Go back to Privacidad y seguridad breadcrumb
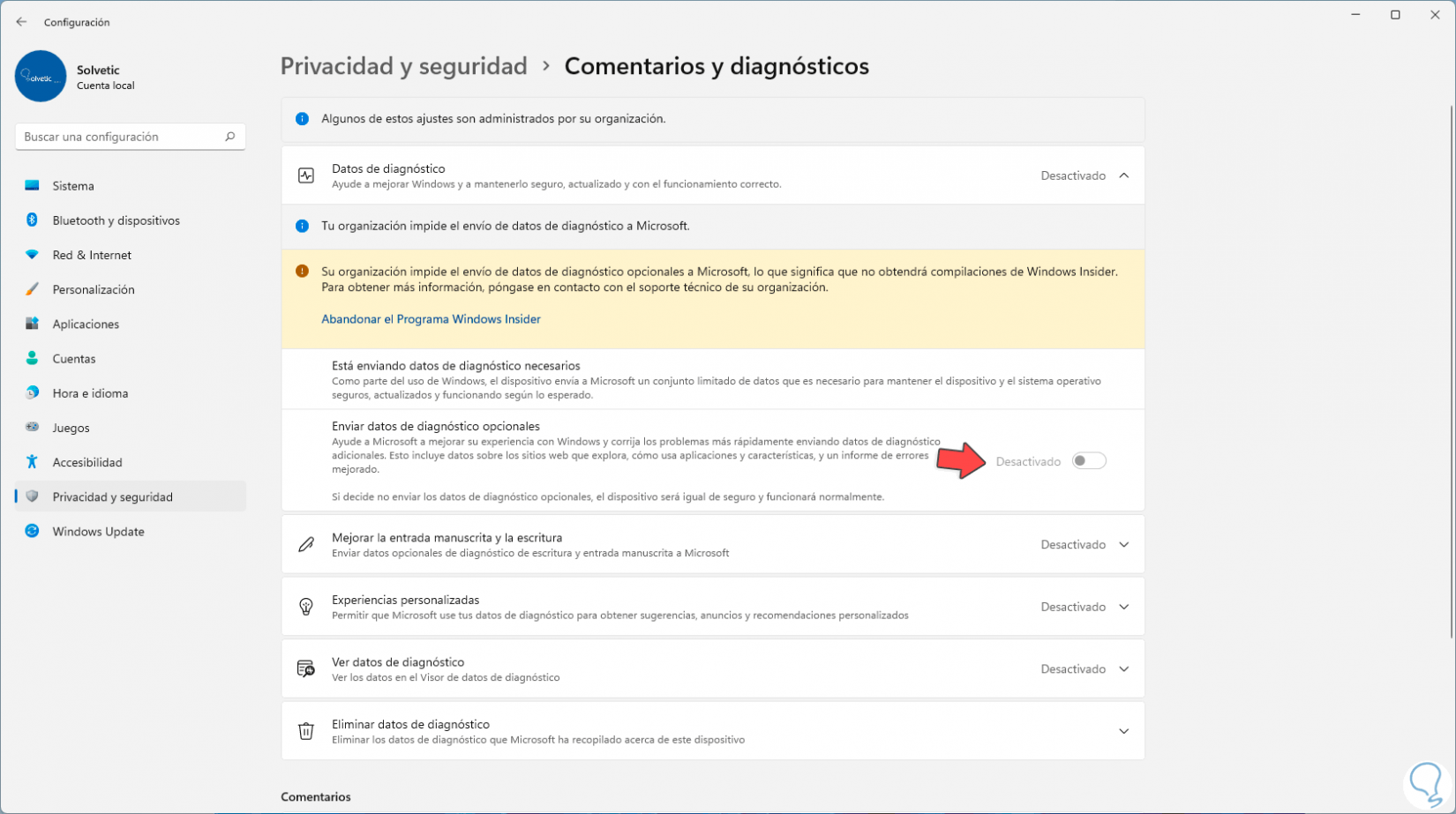1456x814 pixels. [403, 66]
